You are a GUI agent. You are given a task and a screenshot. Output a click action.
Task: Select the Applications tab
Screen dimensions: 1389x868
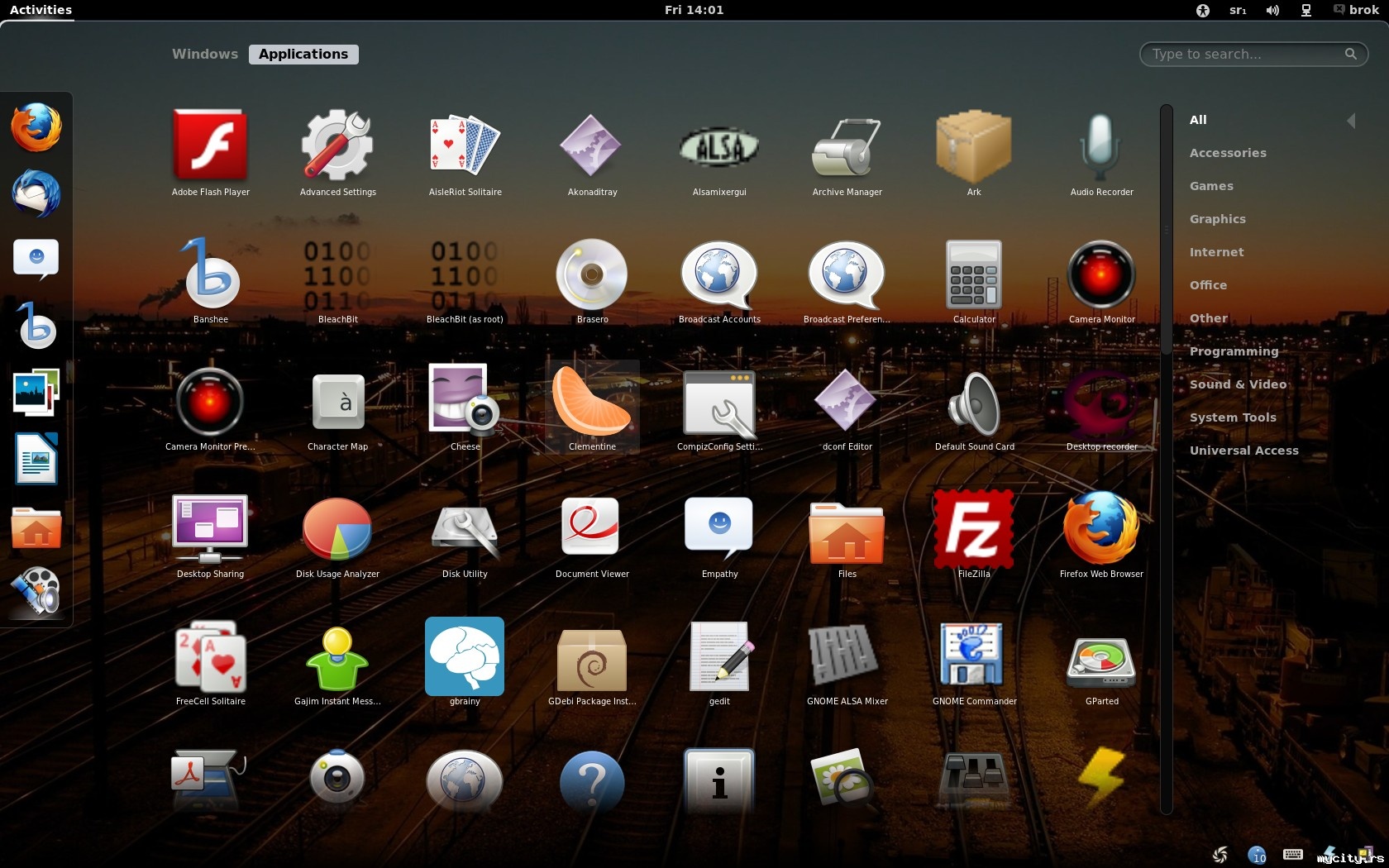(303, 54)
